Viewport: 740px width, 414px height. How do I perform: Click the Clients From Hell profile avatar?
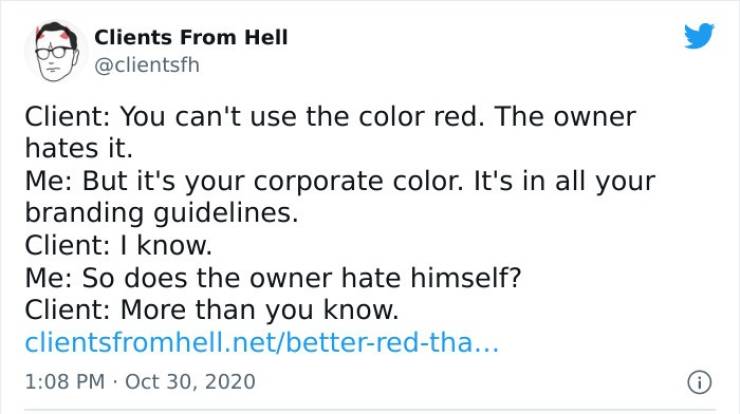tap(55, 51)
